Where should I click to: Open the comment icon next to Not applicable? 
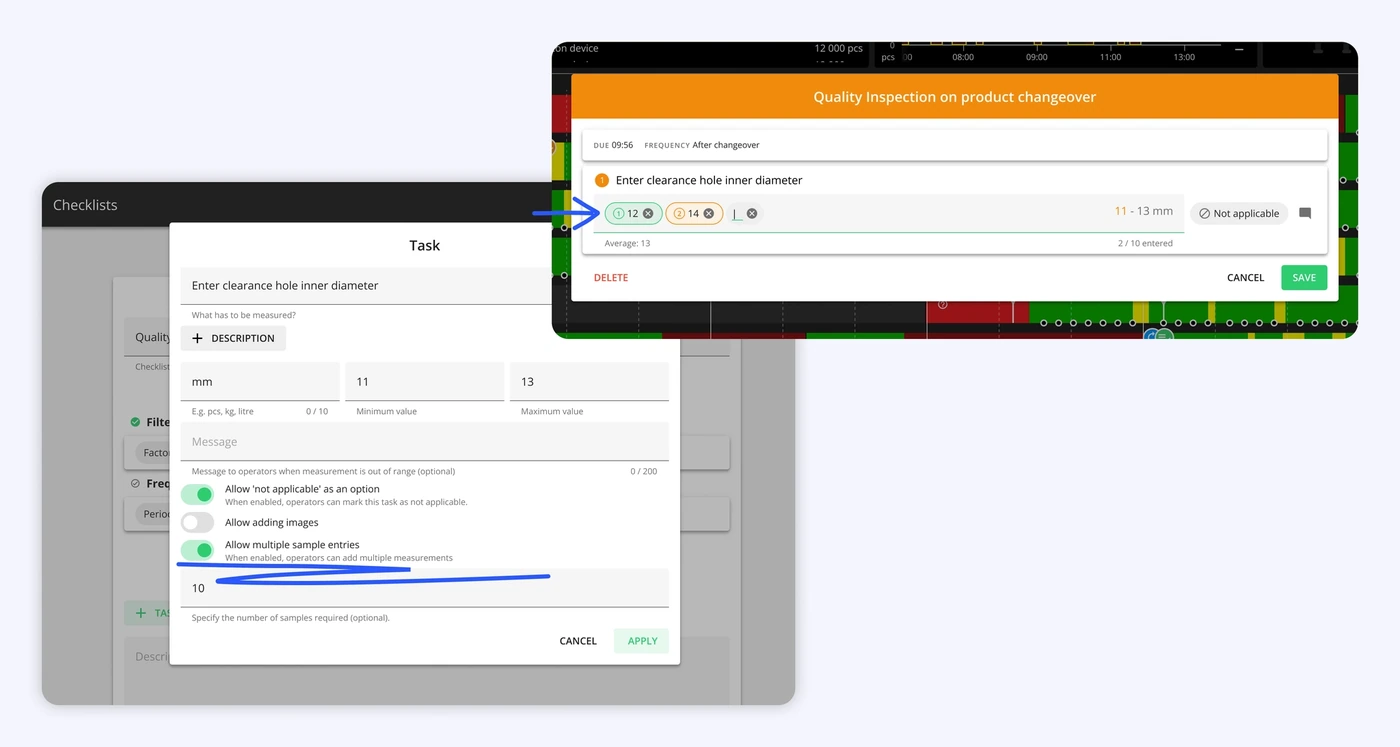[1305, 213]
